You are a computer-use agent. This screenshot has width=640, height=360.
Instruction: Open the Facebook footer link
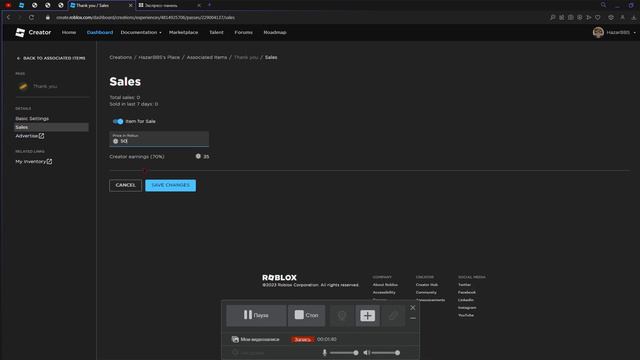click(x=467, y=293)
